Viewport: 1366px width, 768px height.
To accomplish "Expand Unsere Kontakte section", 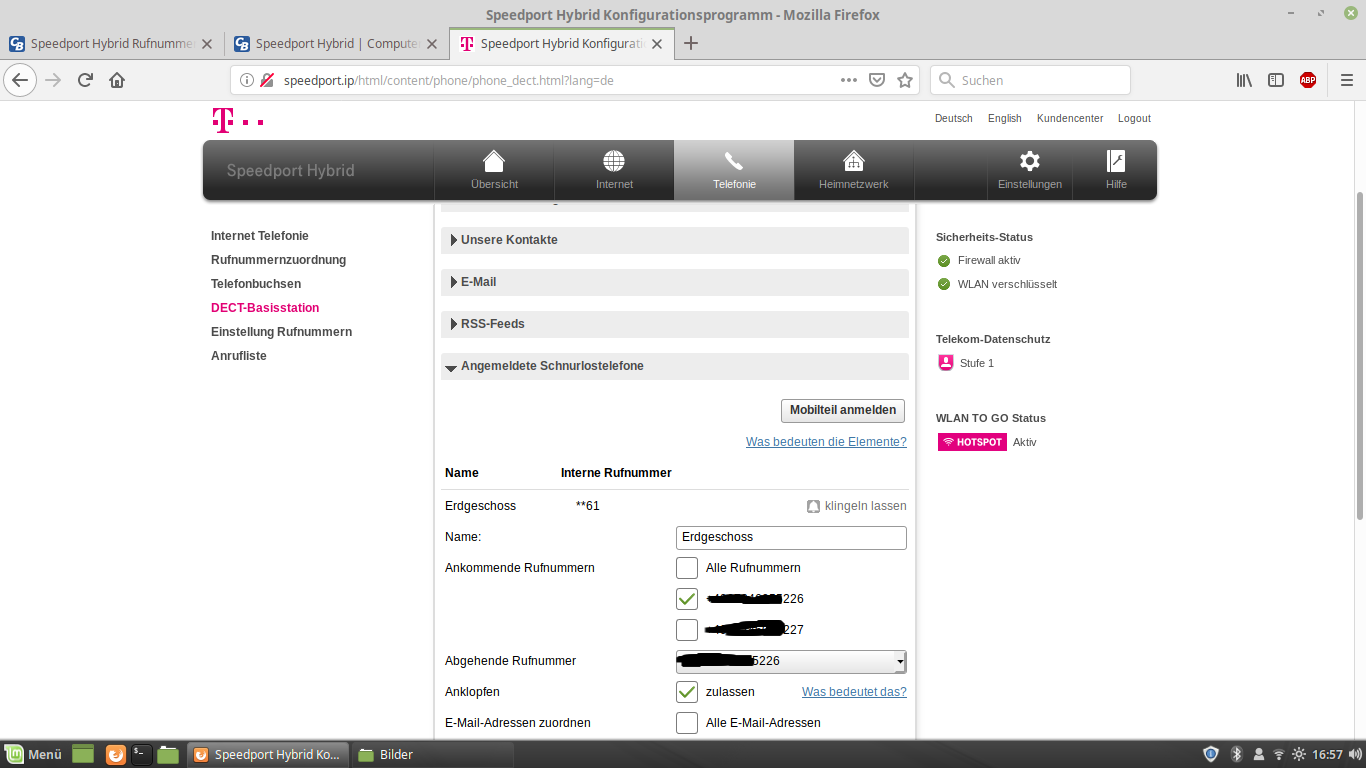I will coord(675,240).
